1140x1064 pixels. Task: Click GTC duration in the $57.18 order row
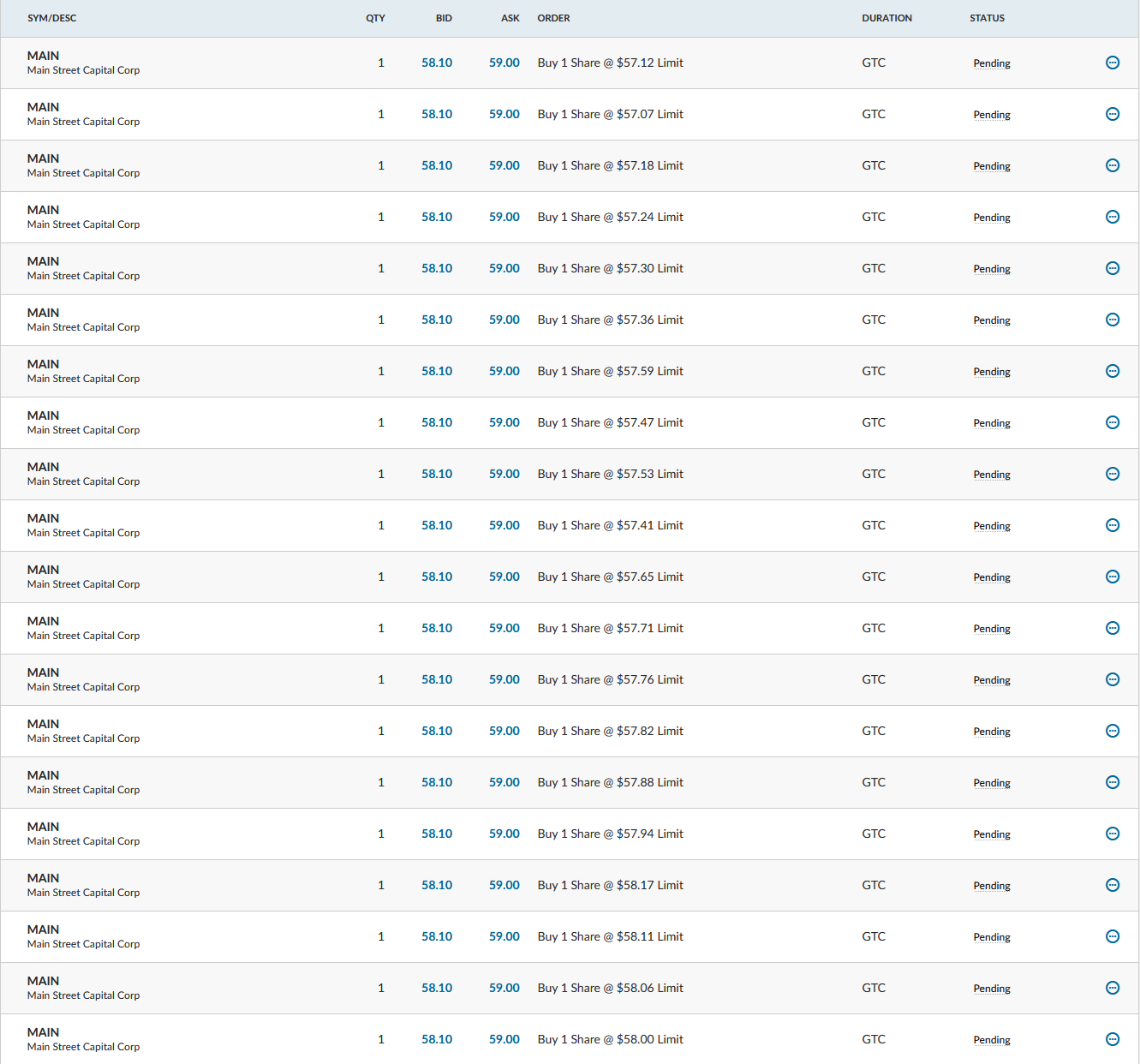874,165
